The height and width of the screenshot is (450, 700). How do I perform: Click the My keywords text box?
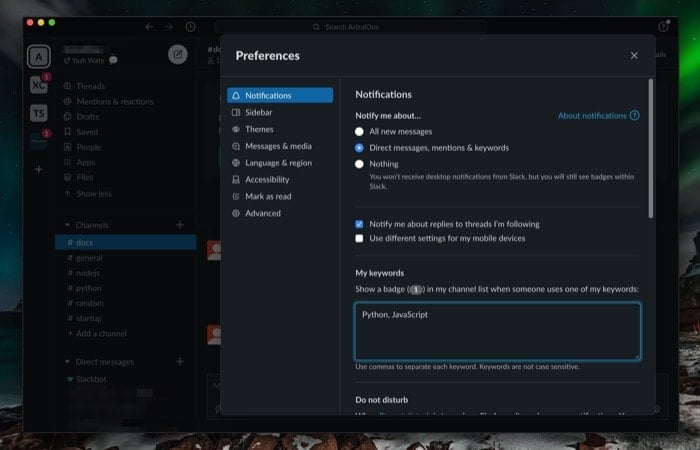click(497, 331)
